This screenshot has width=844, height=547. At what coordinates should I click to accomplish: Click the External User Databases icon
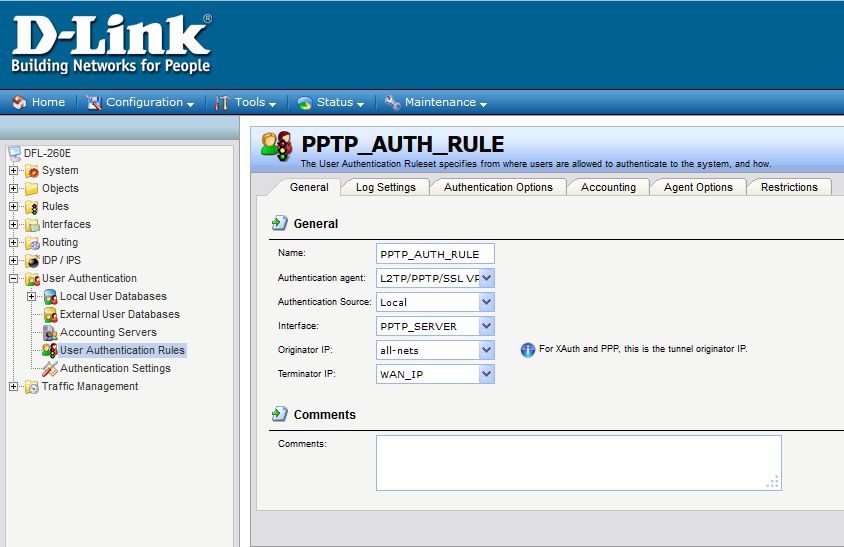point(51,314)
